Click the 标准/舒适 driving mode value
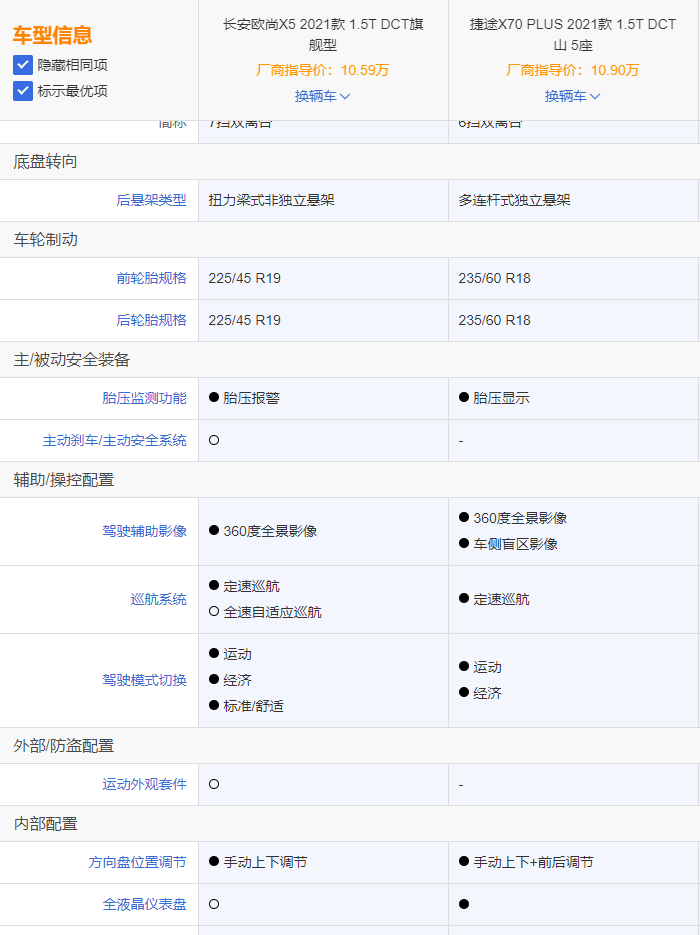The width and height of the screenshot is (700, 935). pyautogui.click(x=253, y=707)
